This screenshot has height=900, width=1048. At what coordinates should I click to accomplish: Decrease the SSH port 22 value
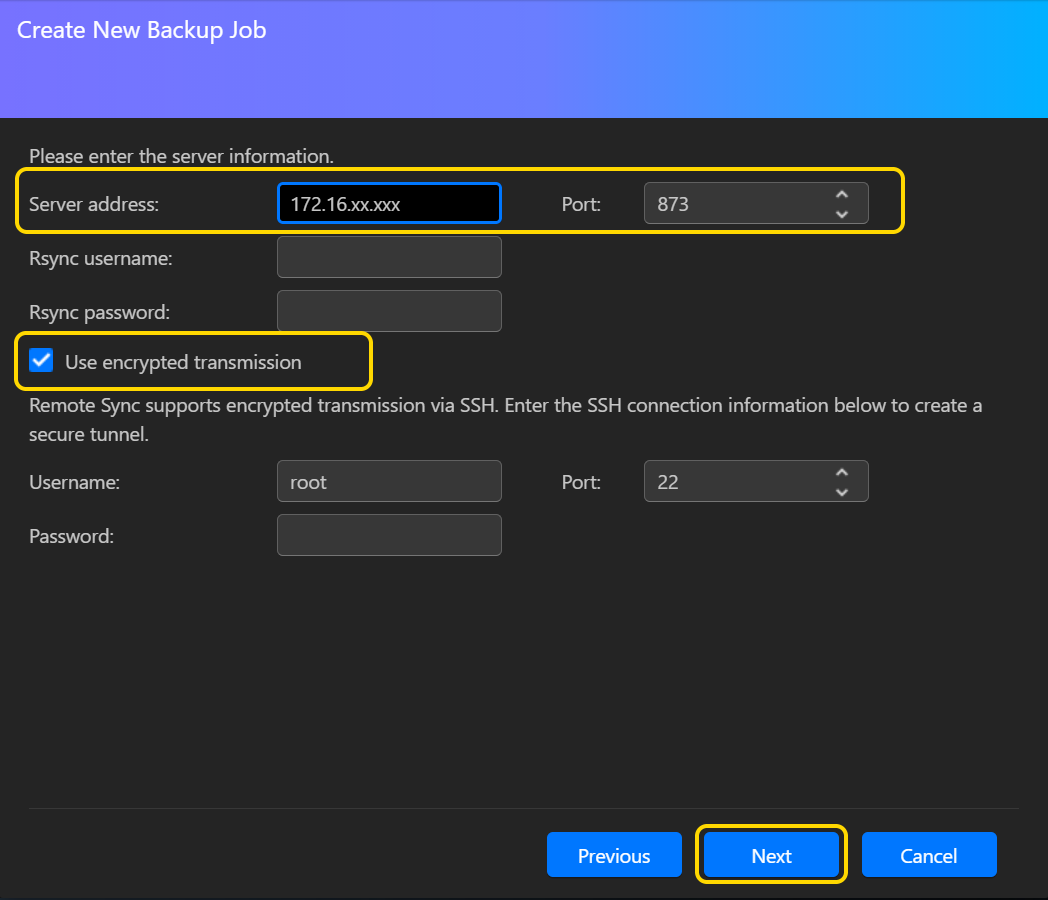click(841, 492)
